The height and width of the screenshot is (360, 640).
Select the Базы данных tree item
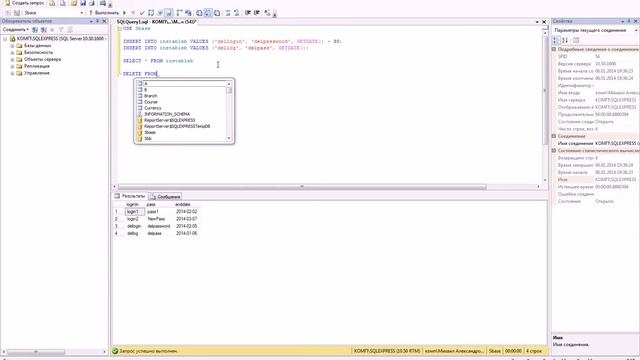[x=38, y=46]
